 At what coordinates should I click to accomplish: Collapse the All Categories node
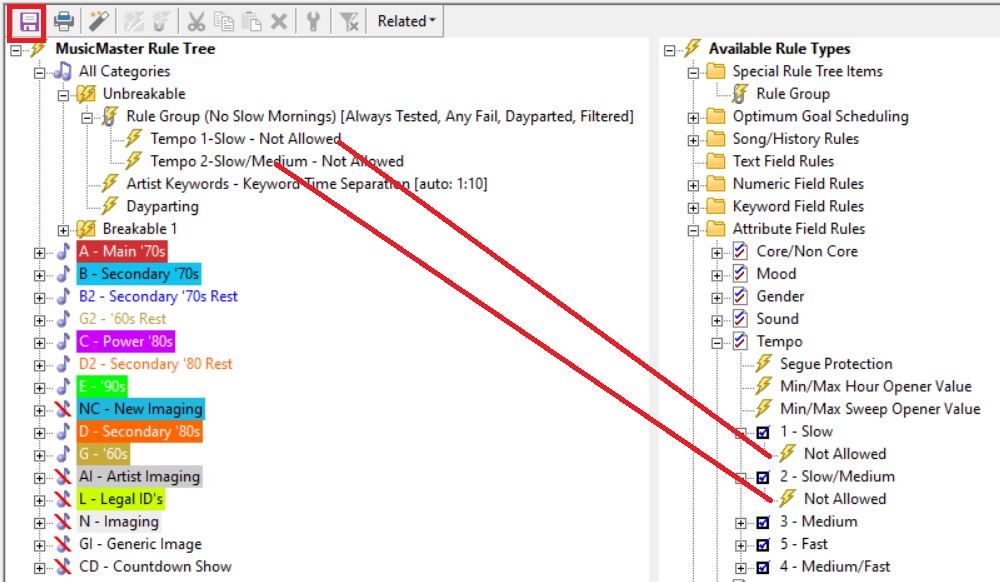point(40,73)
